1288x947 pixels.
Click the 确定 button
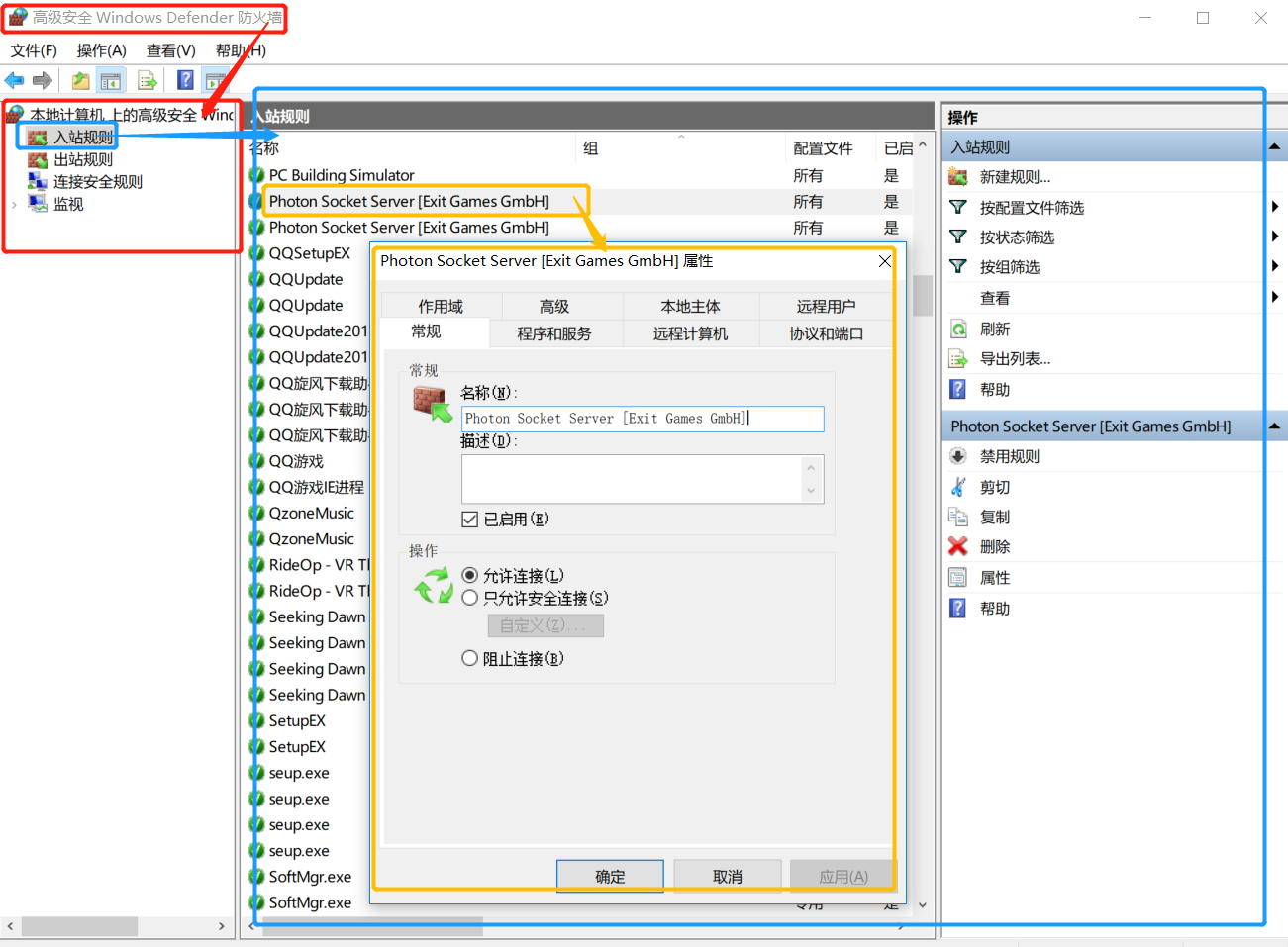point(611,877)
